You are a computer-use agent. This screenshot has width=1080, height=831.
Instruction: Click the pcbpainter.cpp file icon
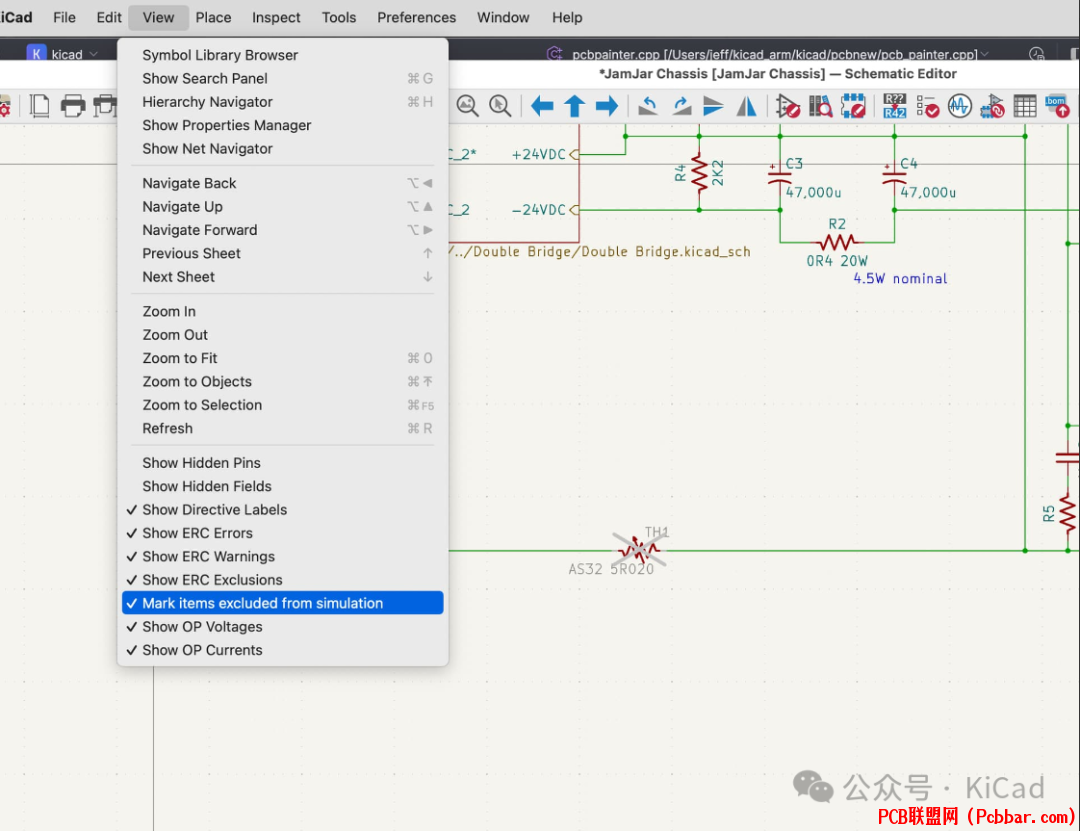[x=554, y=54]
